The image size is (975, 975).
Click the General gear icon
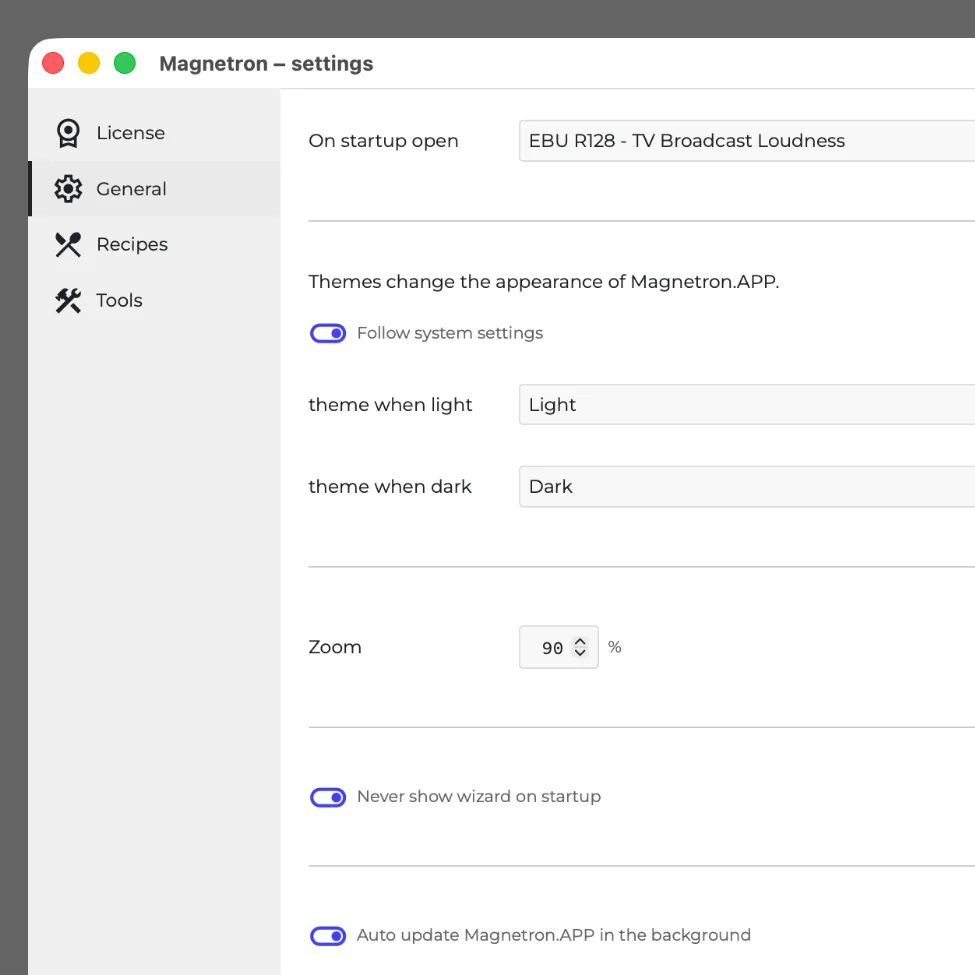pyautogui.click(x=68, y=189)
